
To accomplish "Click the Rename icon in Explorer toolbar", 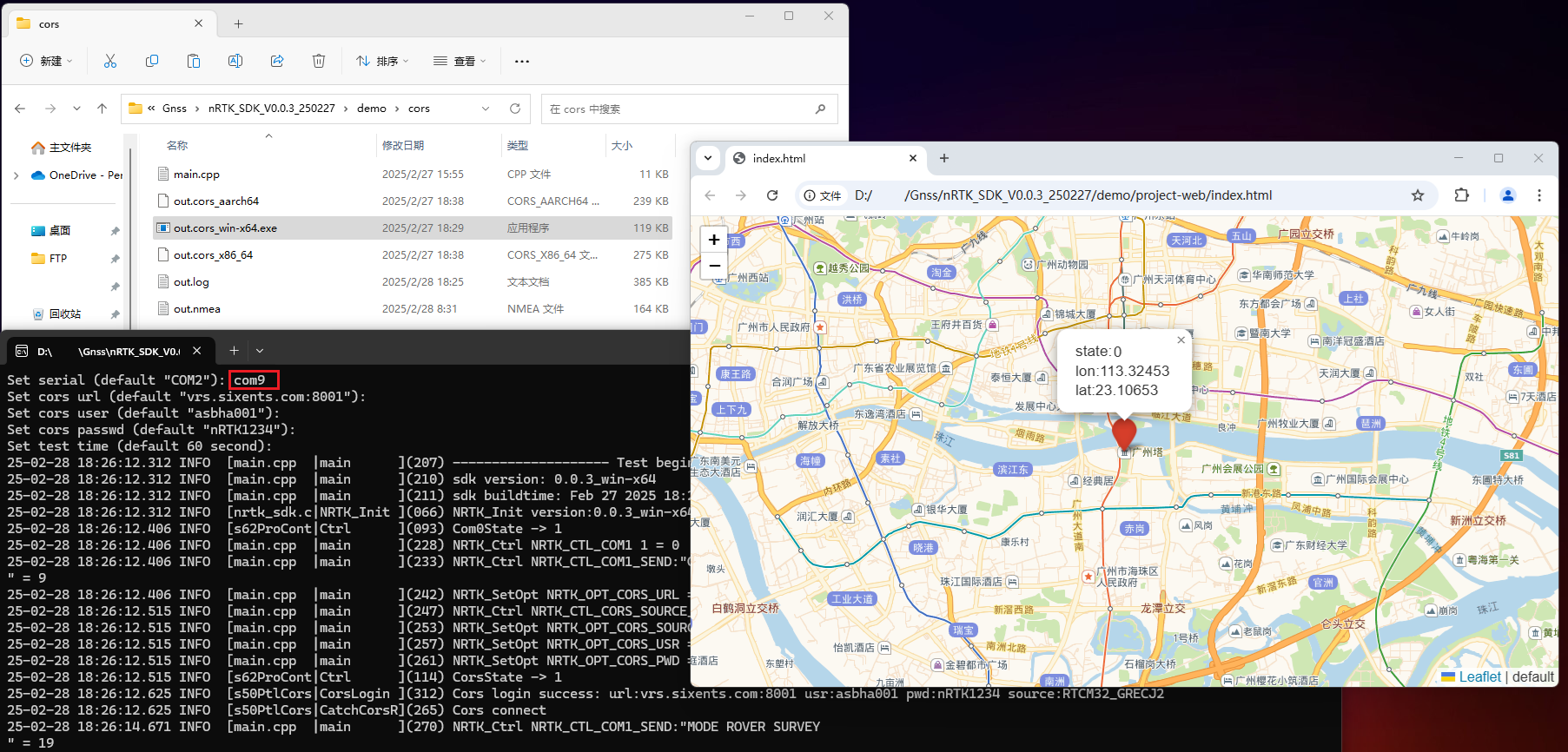I will pos(235,61).
